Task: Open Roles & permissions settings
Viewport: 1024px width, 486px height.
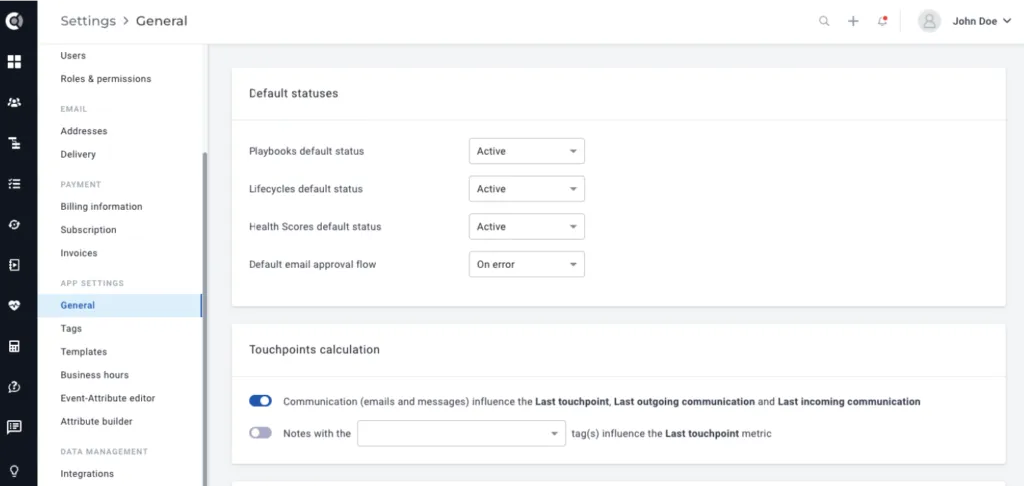Action: pos(106,78)
